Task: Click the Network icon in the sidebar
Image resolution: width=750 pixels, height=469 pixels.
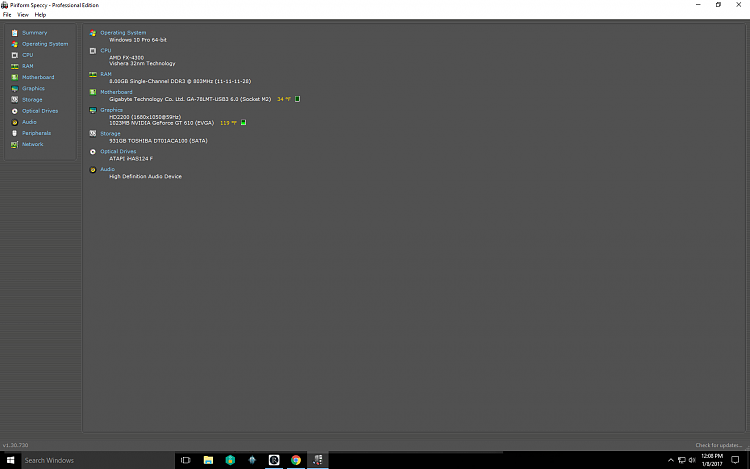Action: pos(14,144)
